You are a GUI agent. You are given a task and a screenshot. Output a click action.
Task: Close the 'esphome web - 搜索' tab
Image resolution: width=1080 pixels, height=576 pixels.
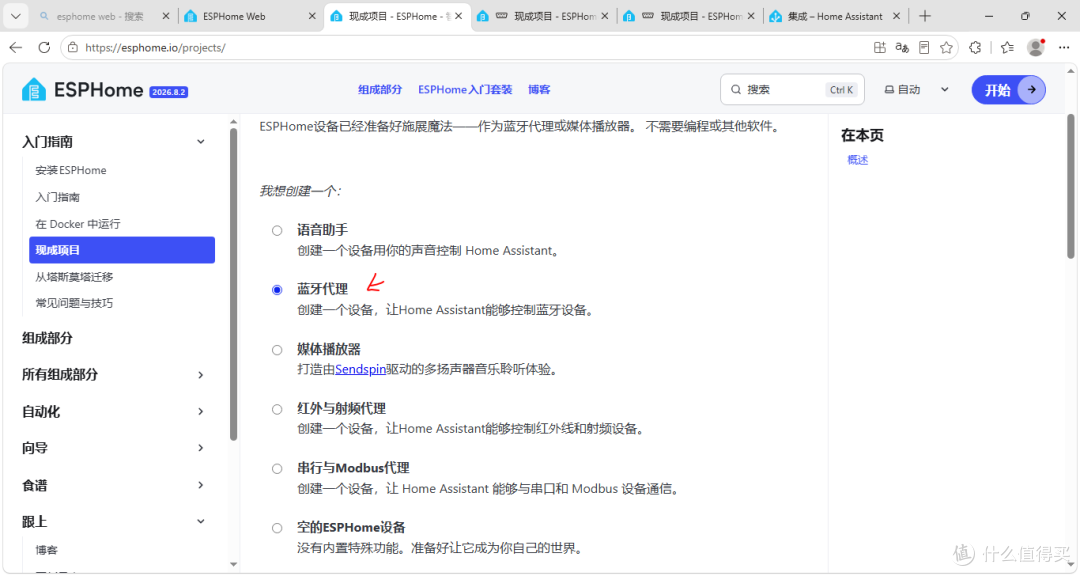[x=166, y=16]
